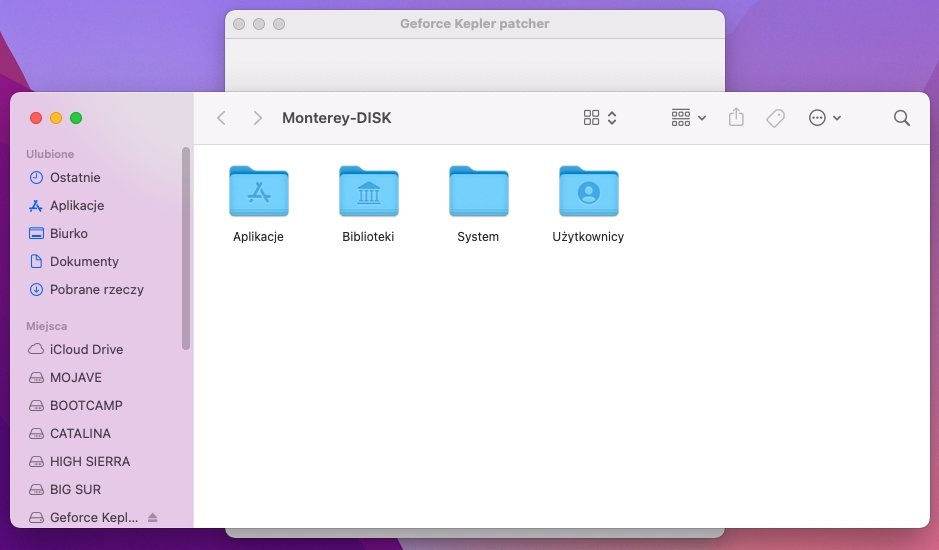
Task: Select the Użytkownicy folder icon
Action: coord(589,191)
